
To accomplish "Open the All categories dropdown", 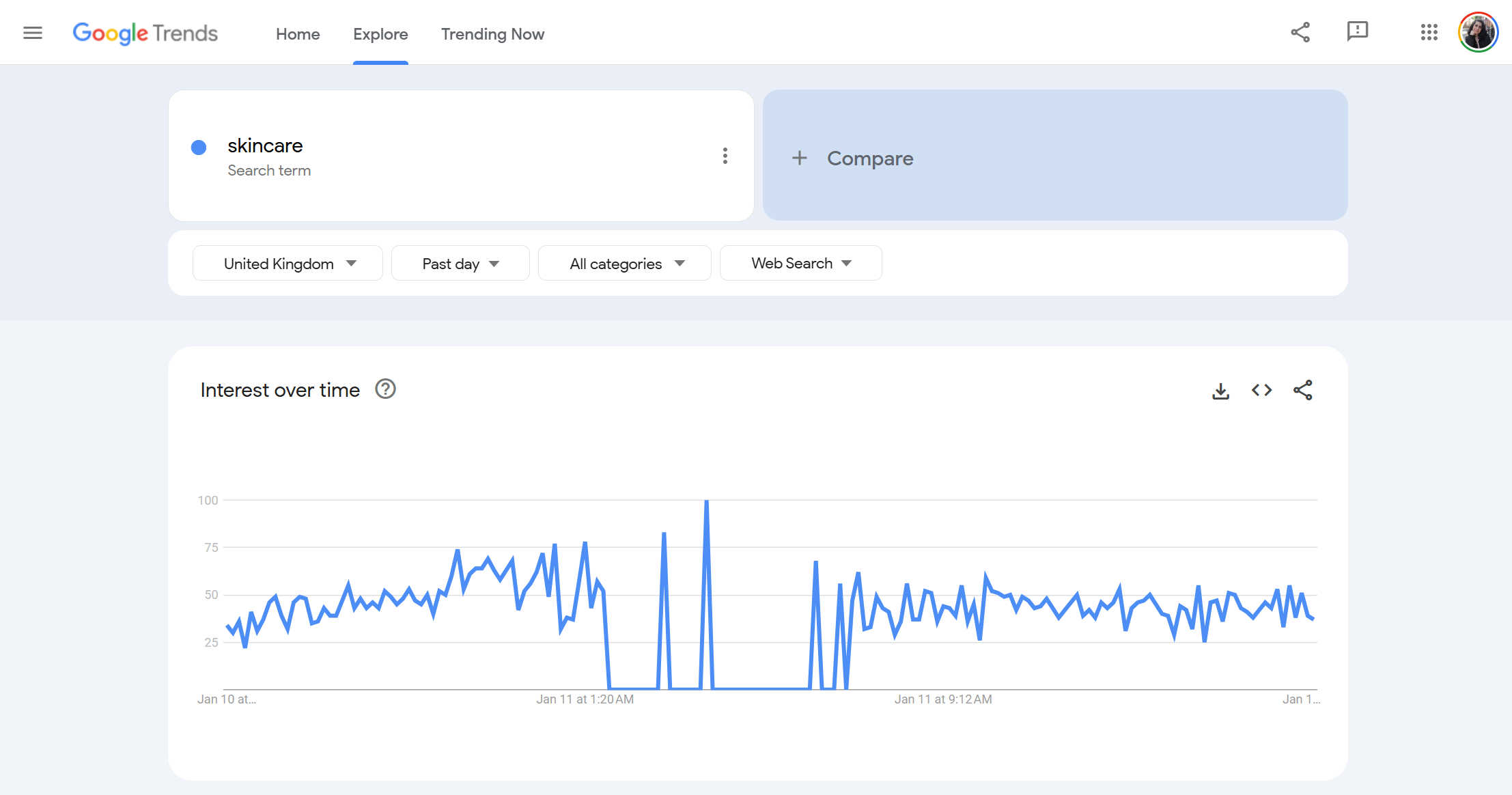I will (x=625, y=264).
